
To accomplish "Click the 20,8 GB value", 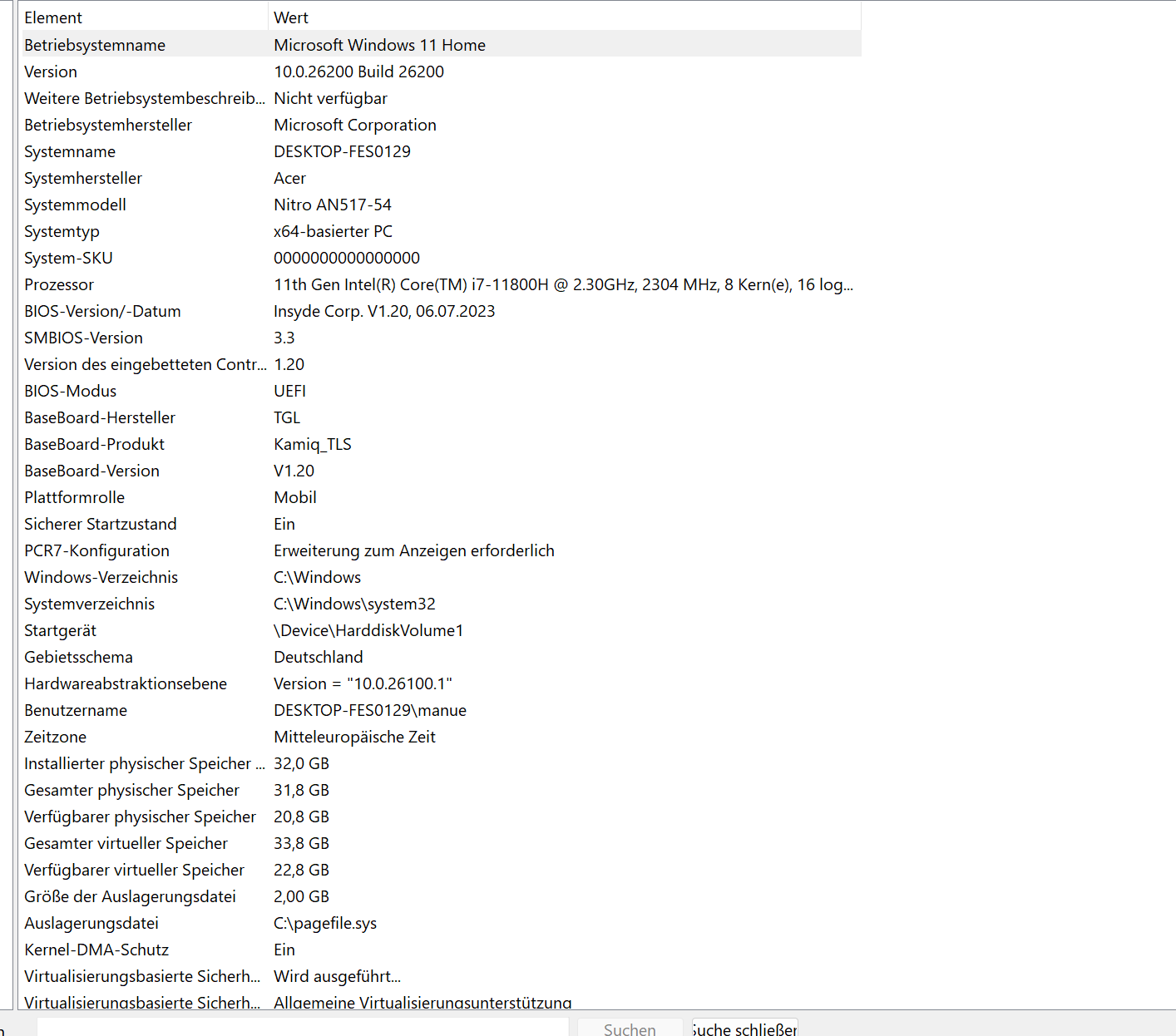I will tap(302, 816).
